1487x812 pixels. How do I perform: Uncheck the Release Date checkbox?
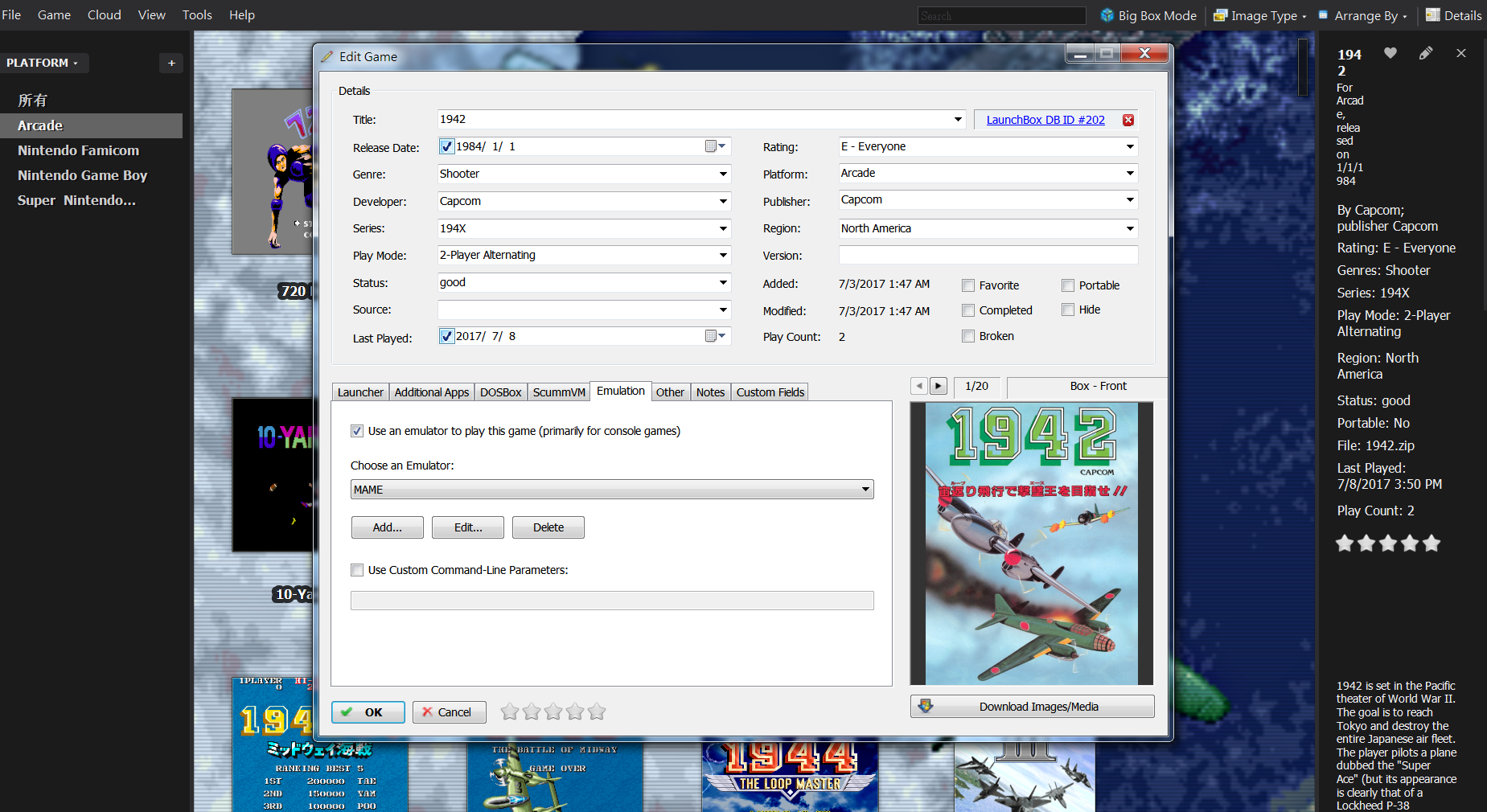[x=446, y=146]
